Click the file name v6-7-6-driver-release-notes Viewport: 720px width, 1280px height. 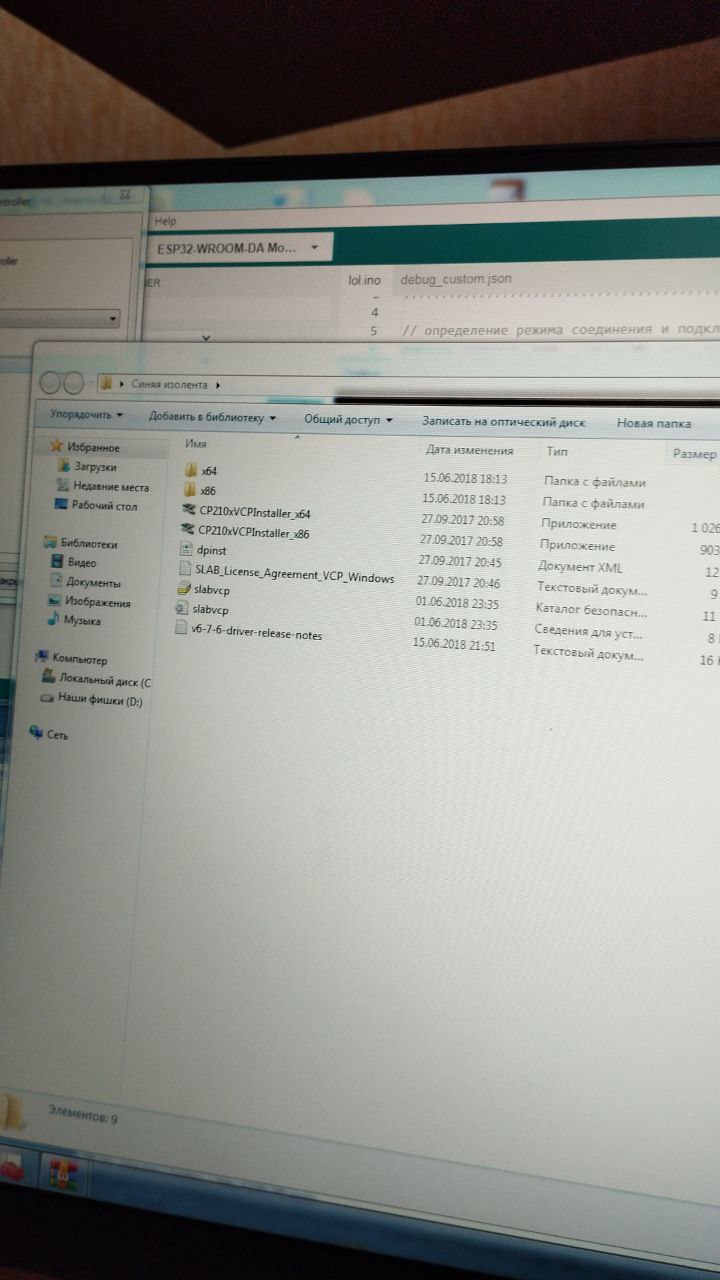tap(256, 633)
